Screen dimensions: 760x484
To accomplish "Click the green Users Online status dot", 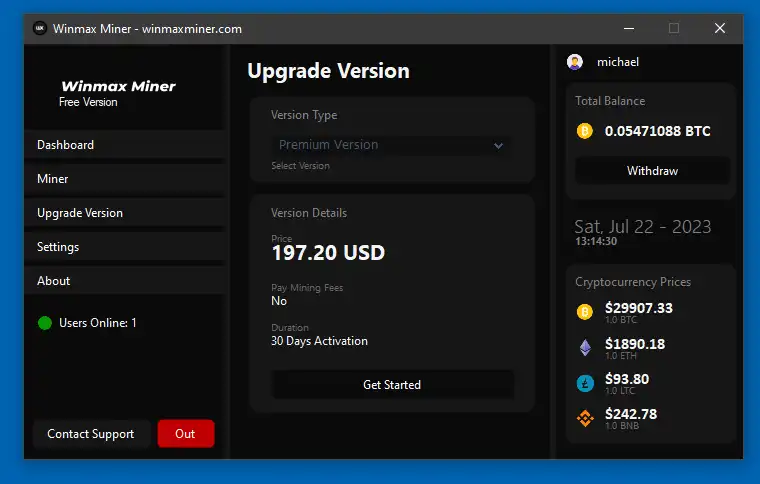I will pyautogui.click(x=45, y=323).
